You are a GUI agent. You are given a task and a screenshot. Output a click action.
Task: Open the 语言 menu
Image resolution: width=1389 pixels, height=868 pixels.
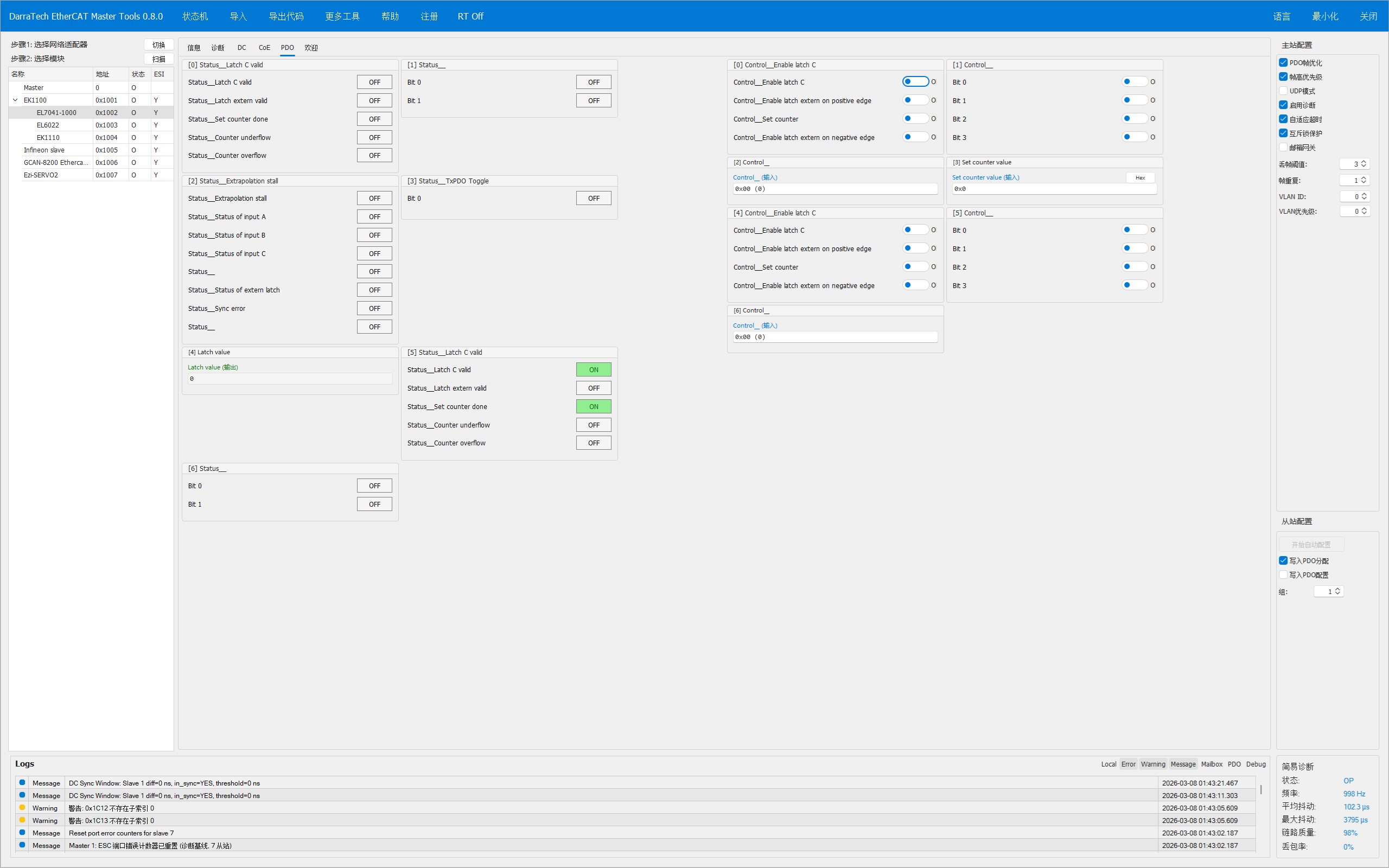[1281, 16]
